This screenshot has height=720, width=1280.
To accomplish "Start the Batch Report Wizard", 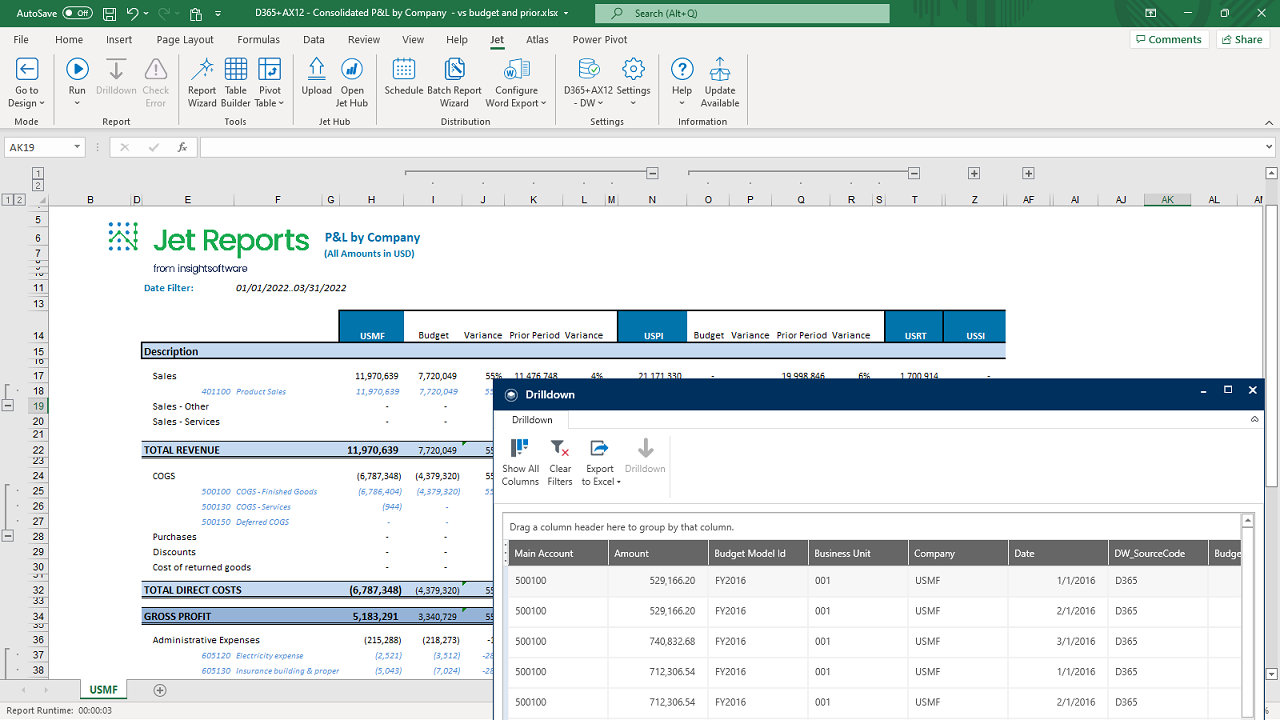I will pos(454,83).
